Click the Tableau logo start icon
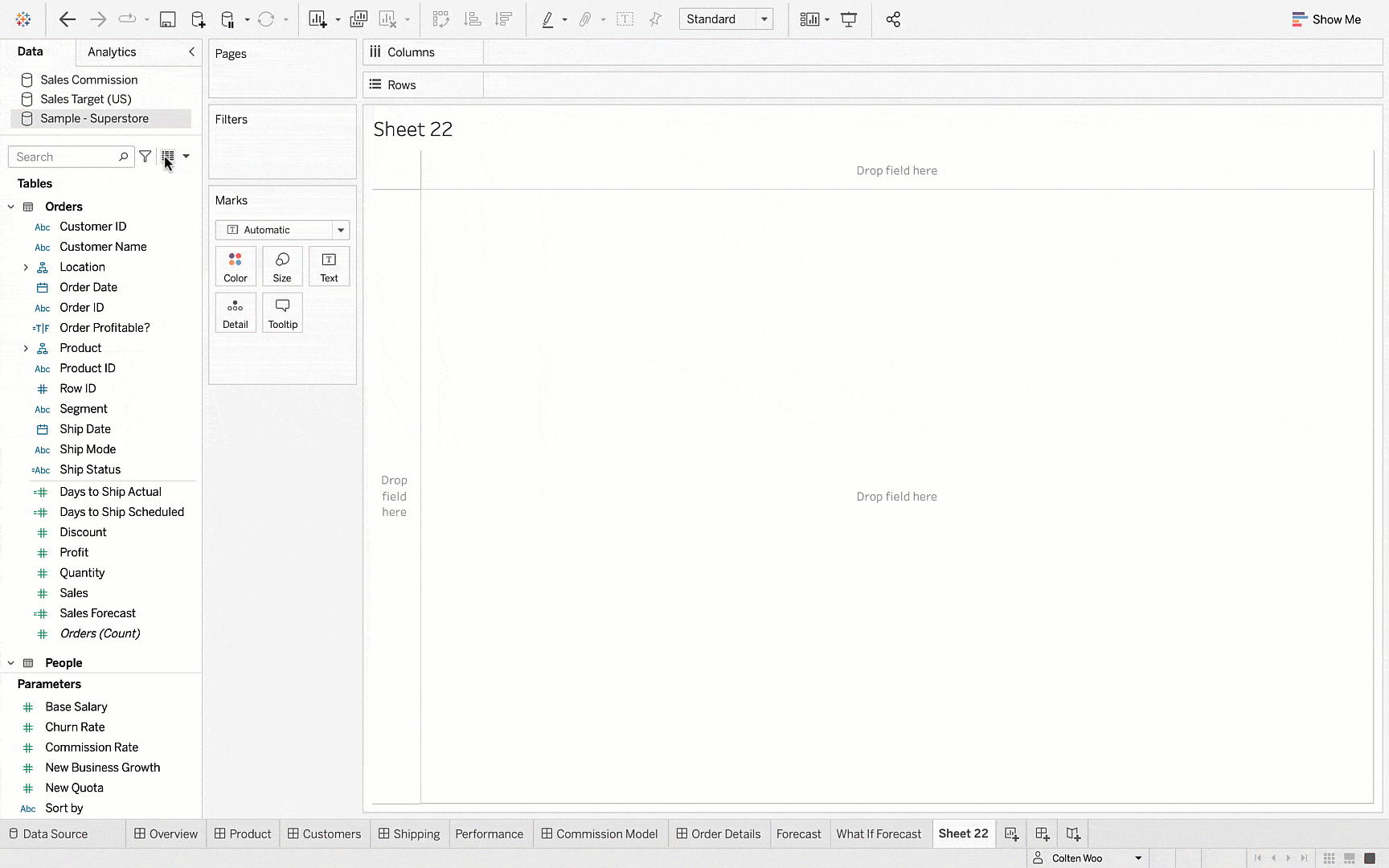1389x868 pixels. [23, 19]
